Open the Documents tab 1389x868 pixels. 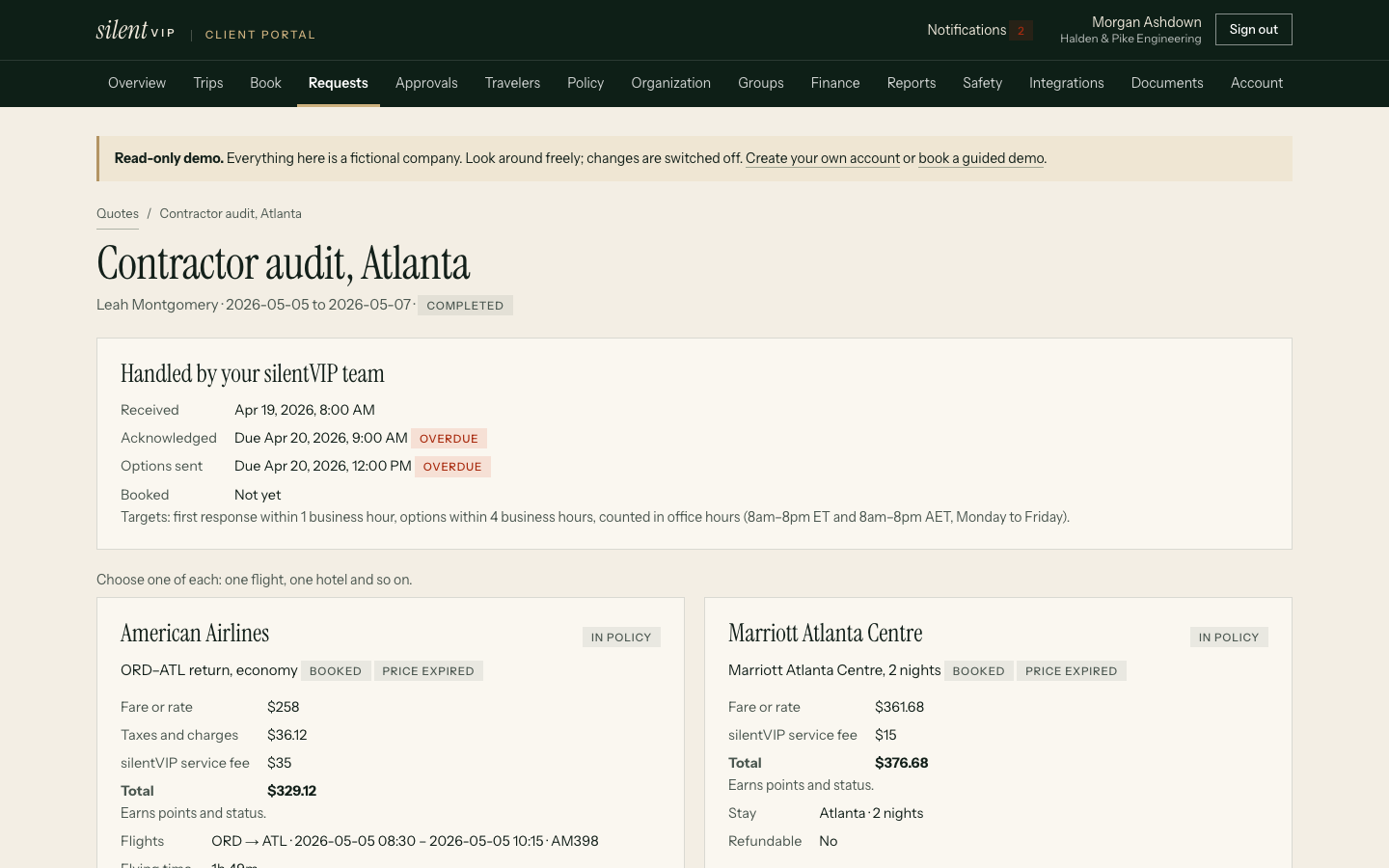tap(1167, 83)
